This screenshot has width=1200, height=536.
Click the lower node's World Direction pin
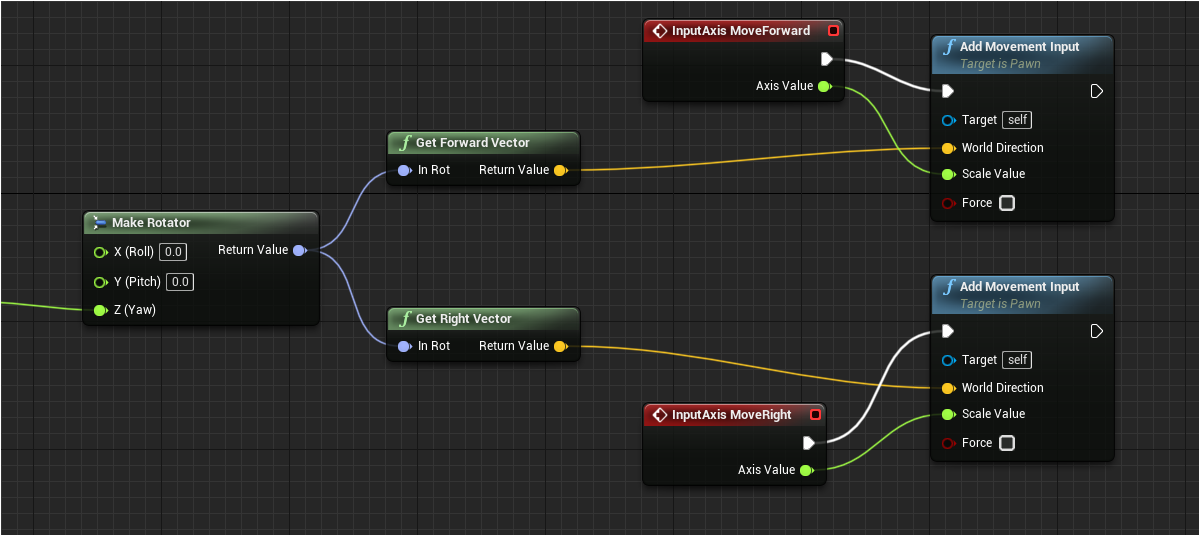[x=948, y=388]
